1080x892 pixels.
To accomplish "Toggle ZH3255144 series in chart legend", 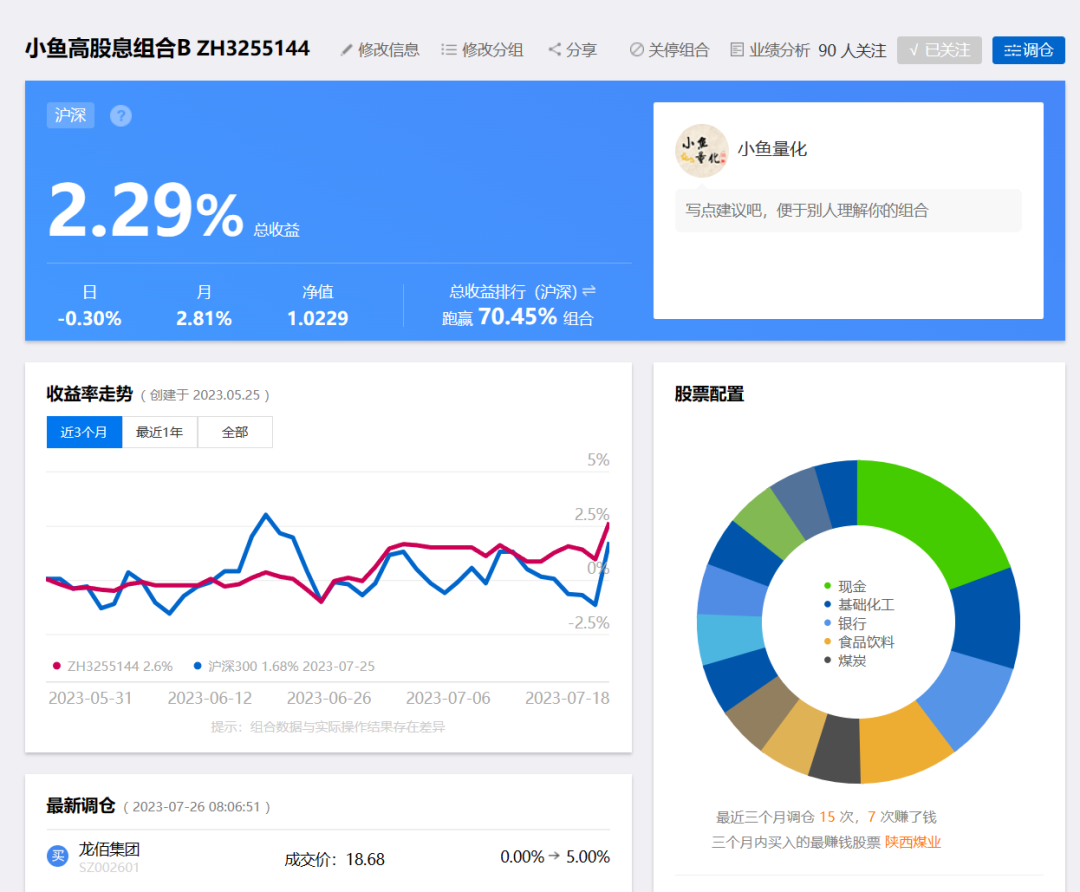I will click(x=112, y=666).
